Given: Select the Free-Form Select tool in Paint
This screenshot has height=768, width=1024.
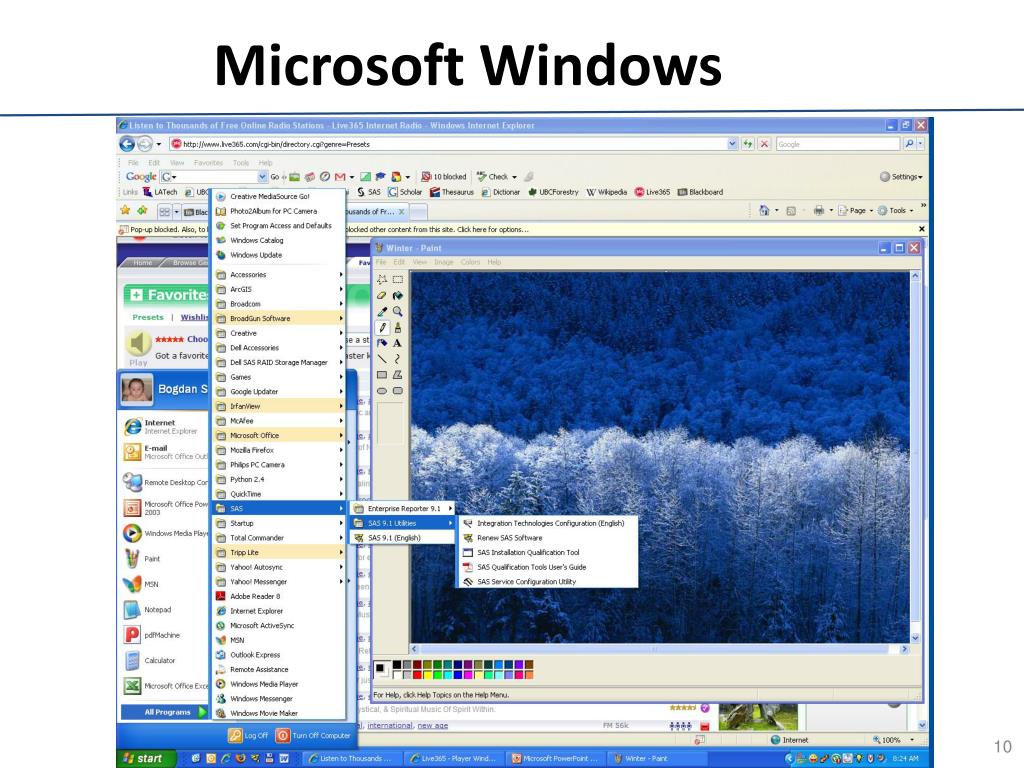Looking at the screenshot, I should pos(382,280).
